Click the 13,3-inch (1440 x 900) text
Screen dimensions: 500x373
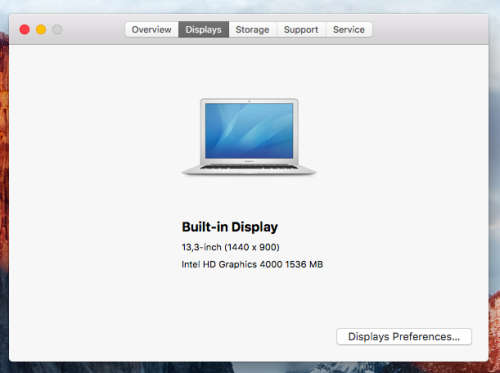point(230,247)
